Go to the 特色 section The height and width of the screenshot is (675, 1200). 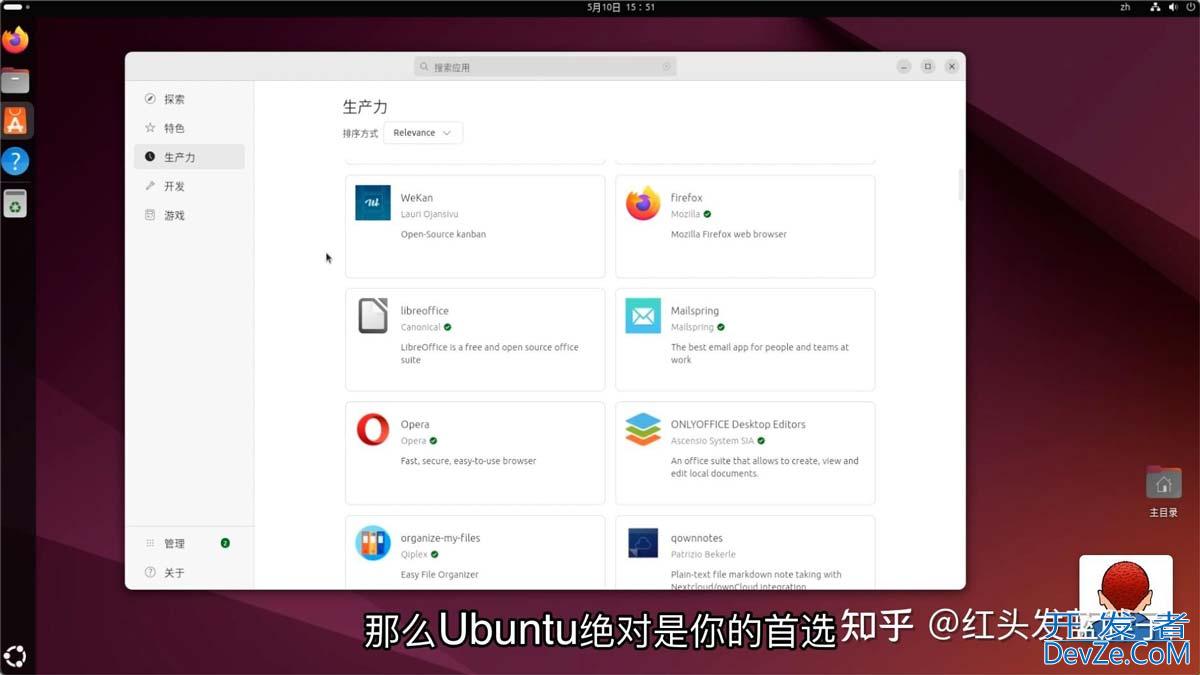point(189,128)
